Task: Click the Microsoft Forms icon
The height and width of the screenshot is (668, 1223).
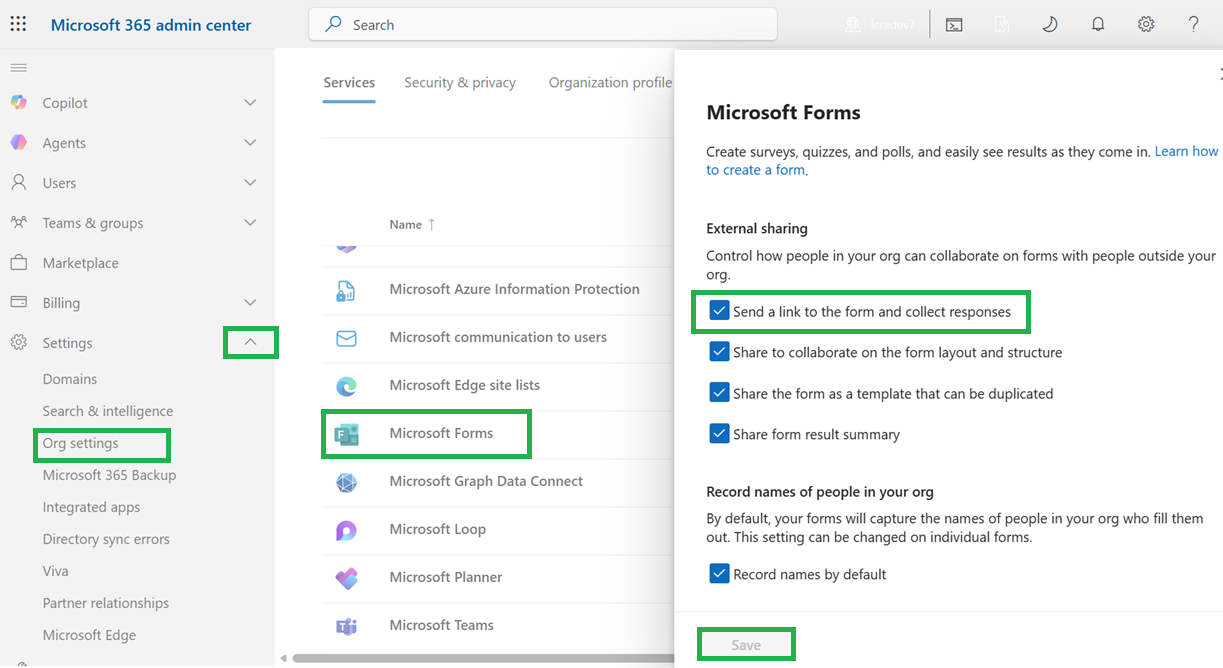Action: click(x=346, y=434)
